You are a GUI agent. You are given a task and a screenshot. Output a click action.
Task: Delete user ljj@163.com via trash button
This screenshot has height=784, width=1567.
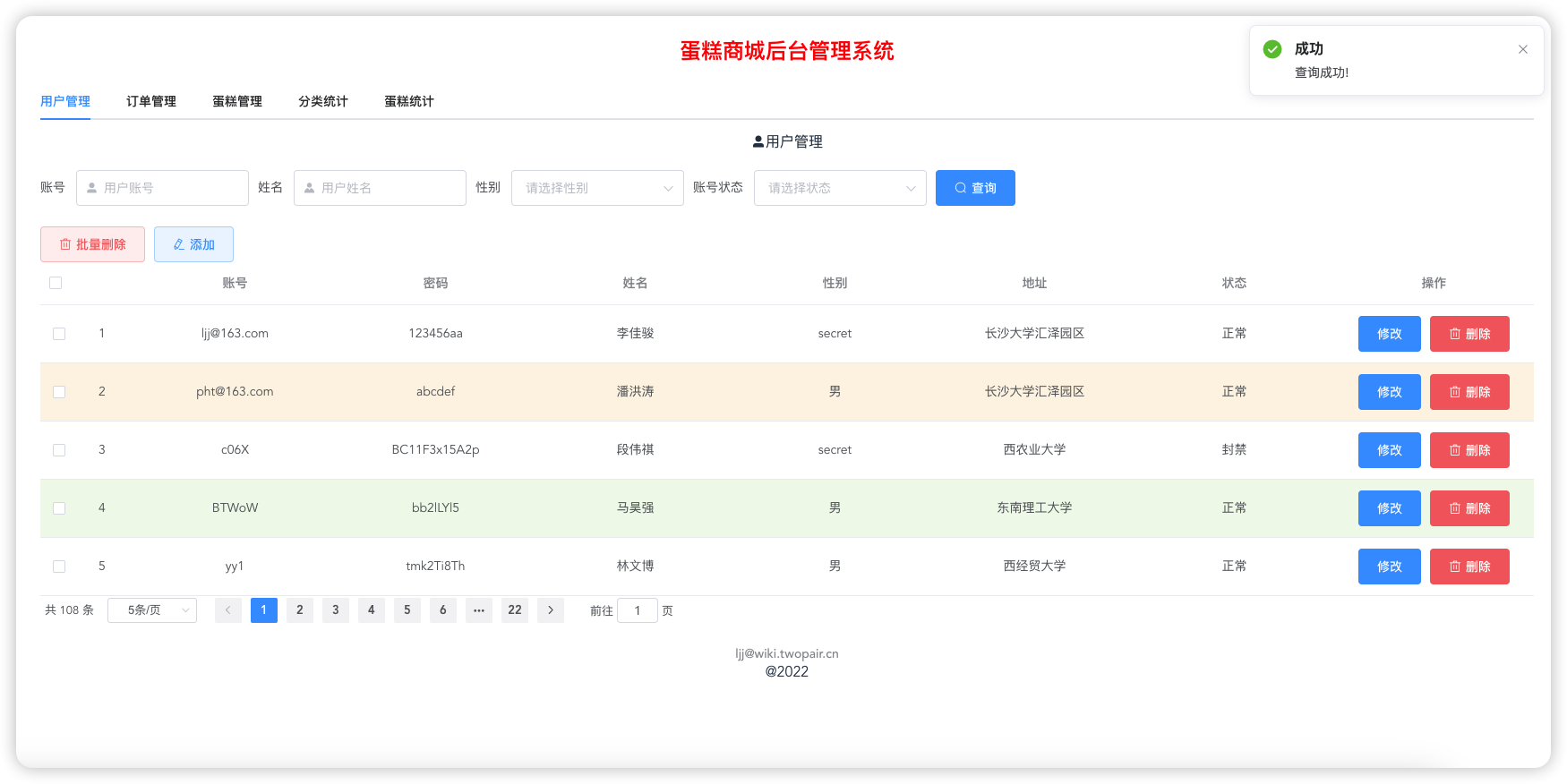click(1469, 334)
